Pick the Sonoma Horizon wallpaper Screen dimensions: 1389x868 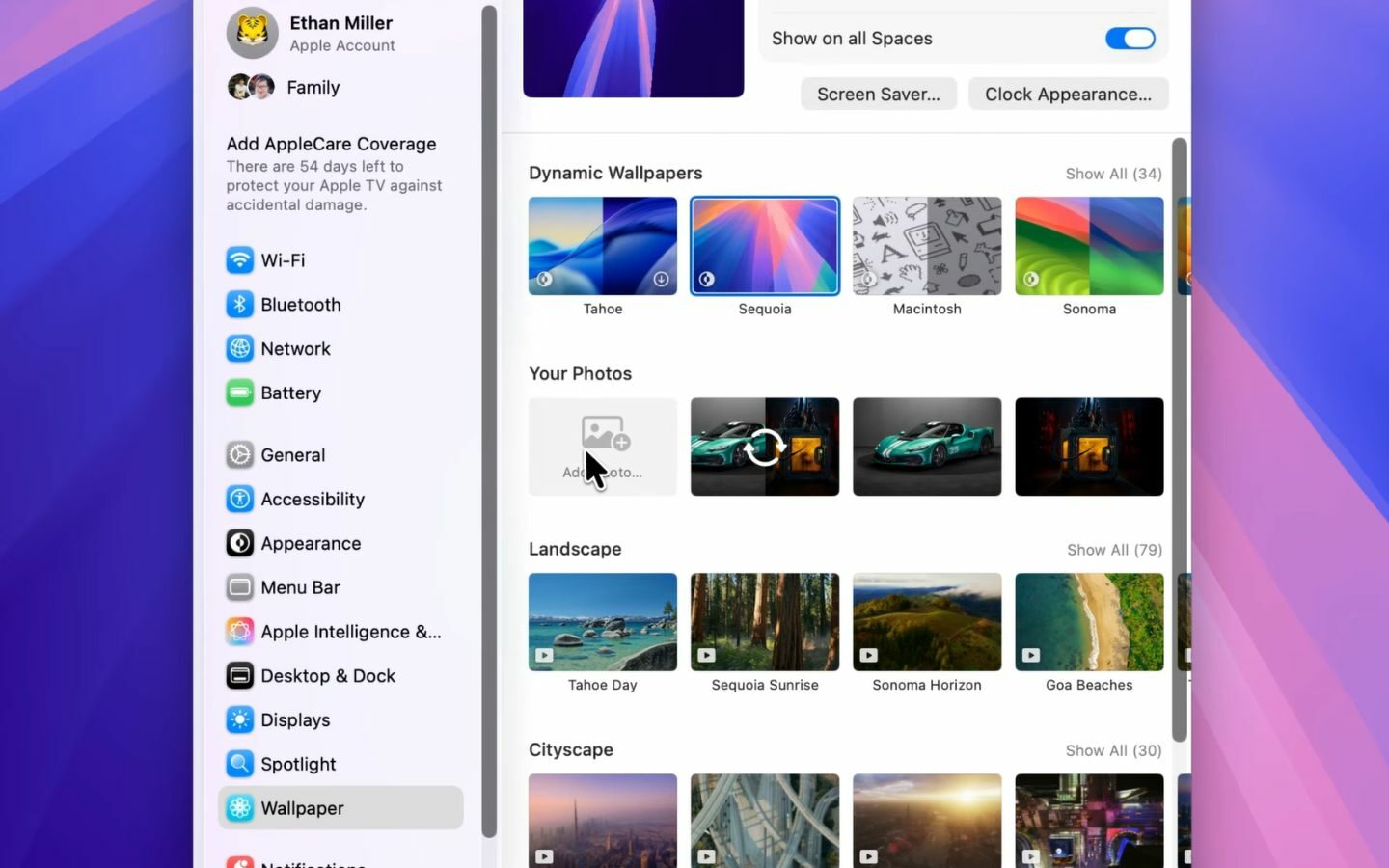click(x=927, y=622)
